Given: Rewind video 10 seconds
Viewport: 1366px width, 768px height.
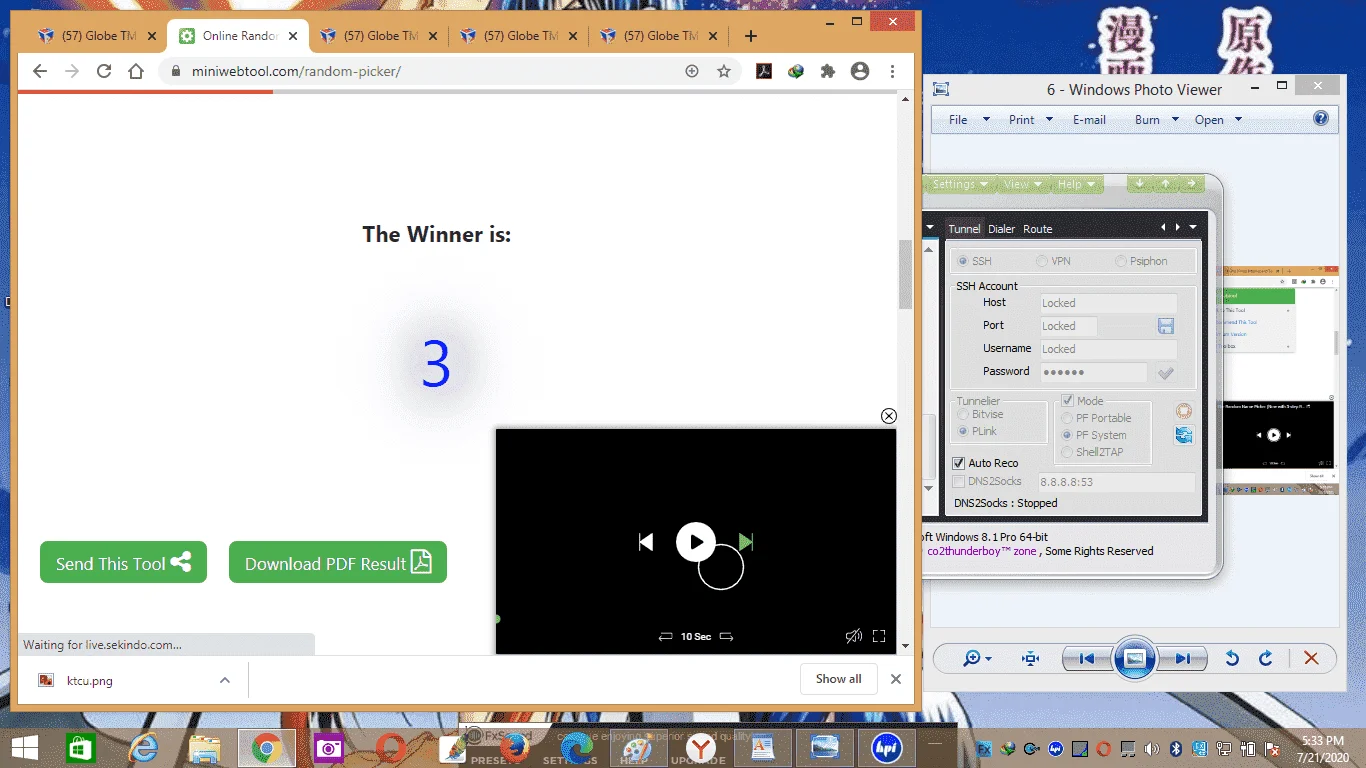Looking at the screenshot, I should [x=666, y=637].
